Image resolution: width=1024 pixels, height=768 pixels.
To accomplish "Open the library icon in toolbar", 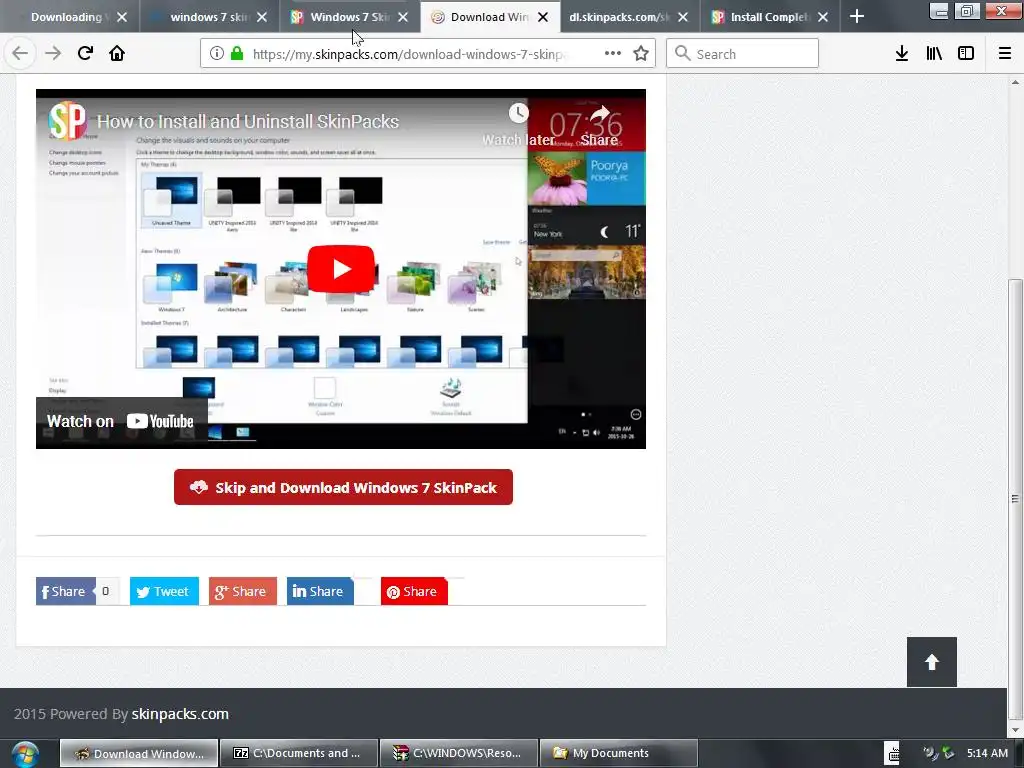I will coord(934,54).
